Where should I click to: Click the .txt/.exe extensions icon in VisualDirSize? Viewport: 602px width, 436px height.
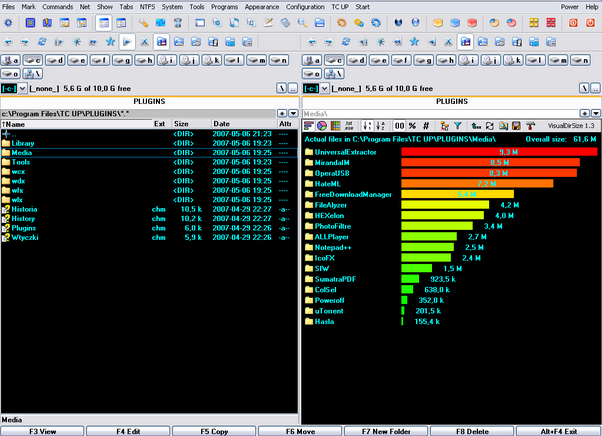coord(349,126)
